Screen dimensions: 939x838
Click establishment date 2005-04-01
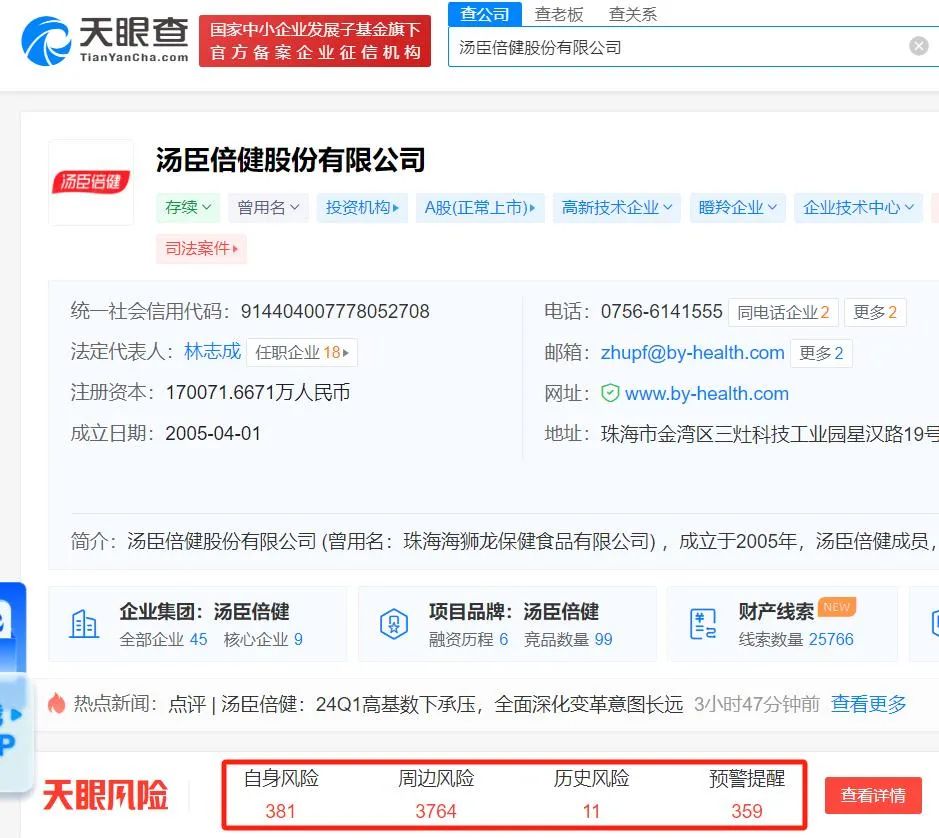click(213, 433)
